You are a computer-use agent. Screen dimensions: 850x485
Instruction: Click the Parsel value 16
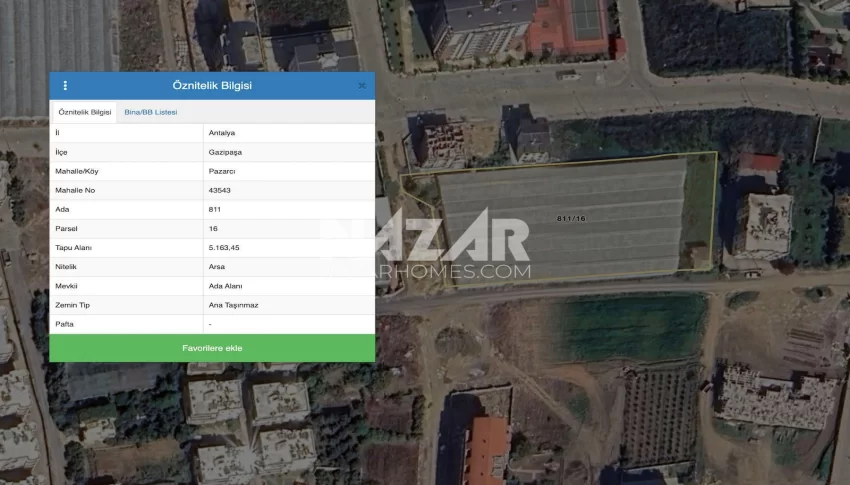(213, 228)
